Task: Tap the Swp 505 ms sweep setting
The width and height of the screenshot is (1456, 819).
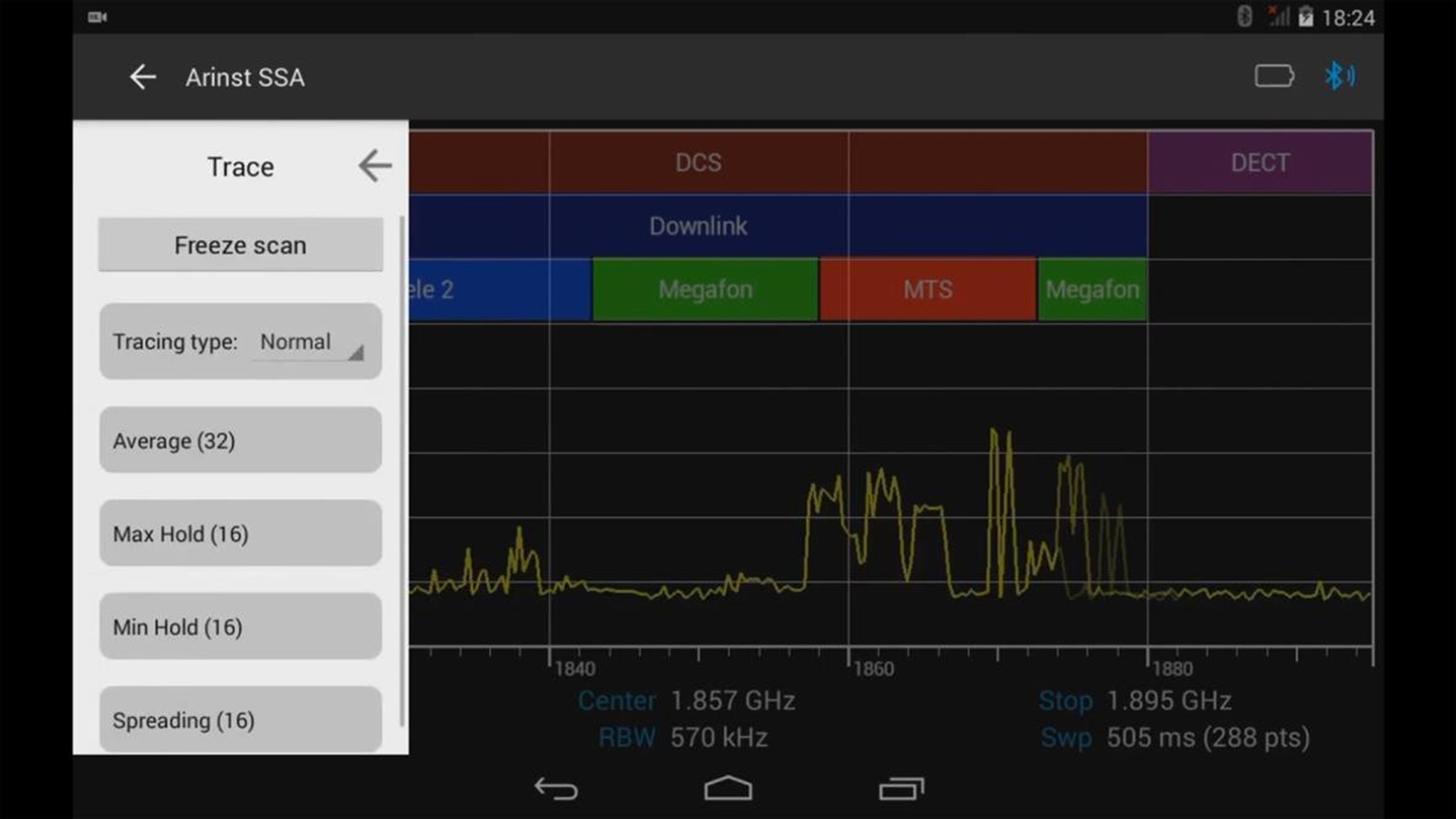Action: pyautogui.click(x=1207, y=738)
